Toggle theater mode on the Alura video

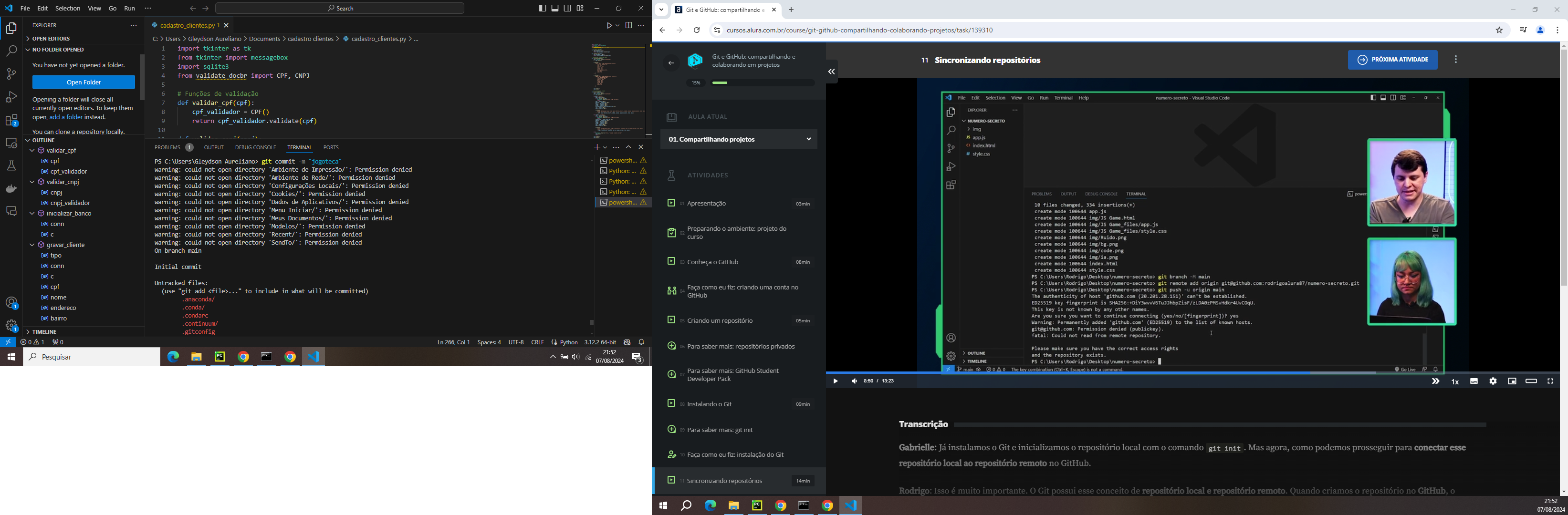coord(1531,381)
